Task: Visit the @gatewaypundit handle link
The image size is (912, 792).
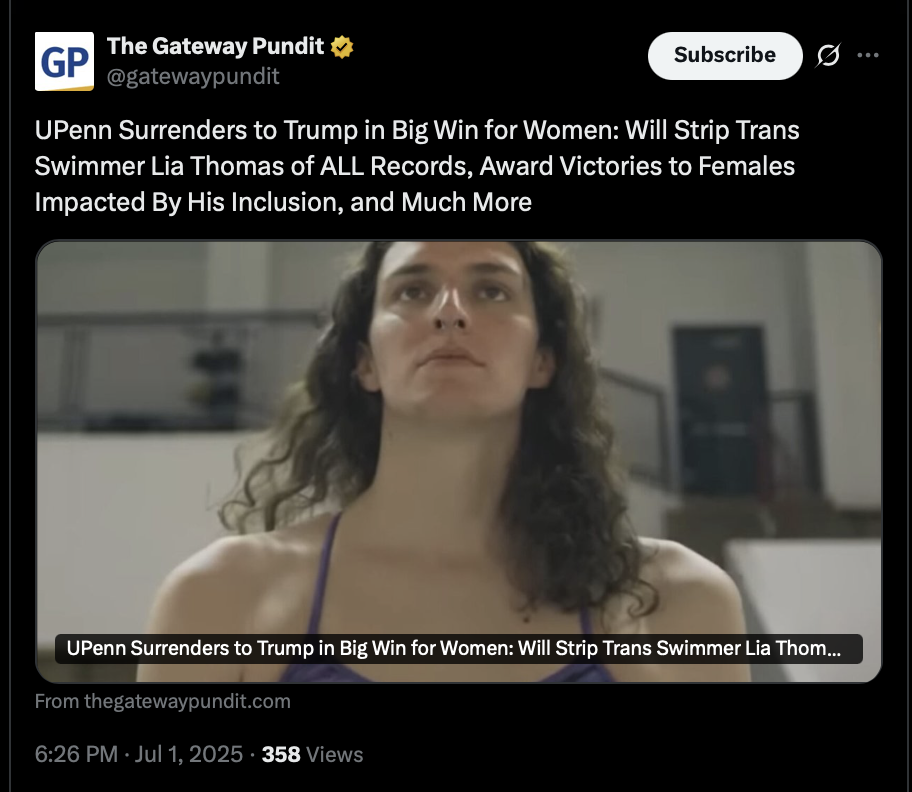Action: pos(193,77)
